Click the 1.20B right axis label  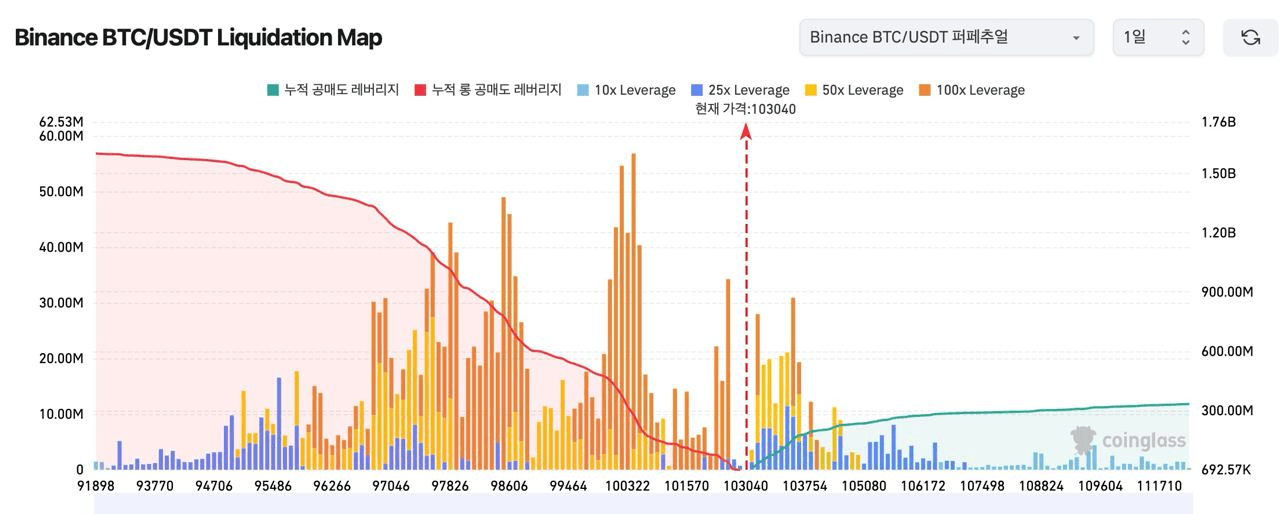pyautogui.click(x=1219, y=233)
